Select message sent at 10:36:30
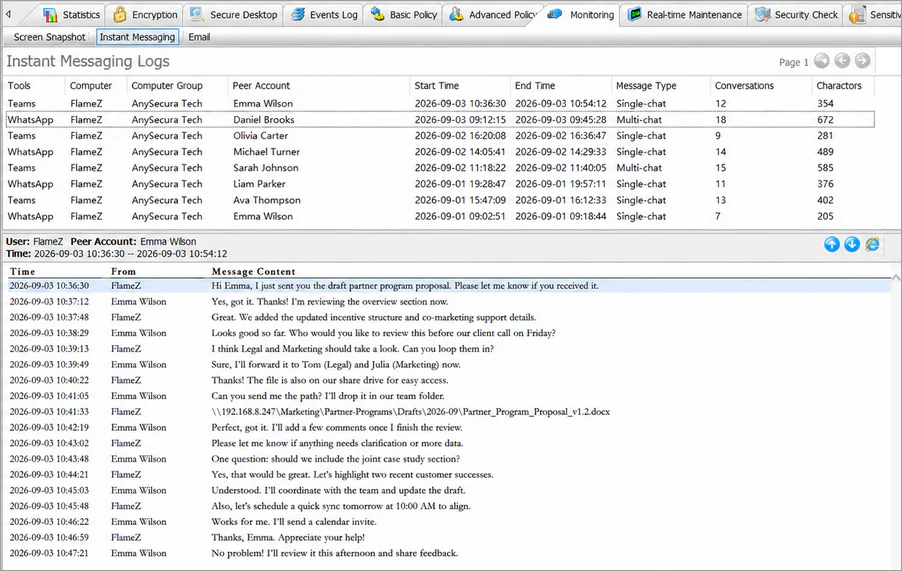 (449, 286)
